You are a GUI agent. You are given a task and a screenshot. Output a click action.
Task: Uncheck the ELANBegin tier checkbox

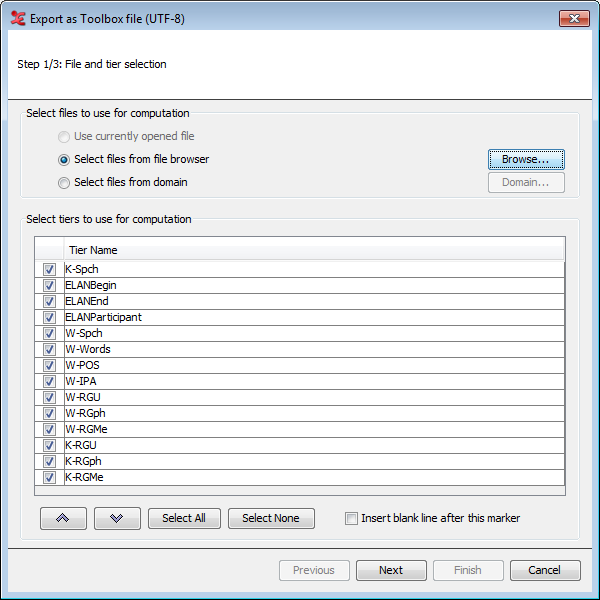49,285
